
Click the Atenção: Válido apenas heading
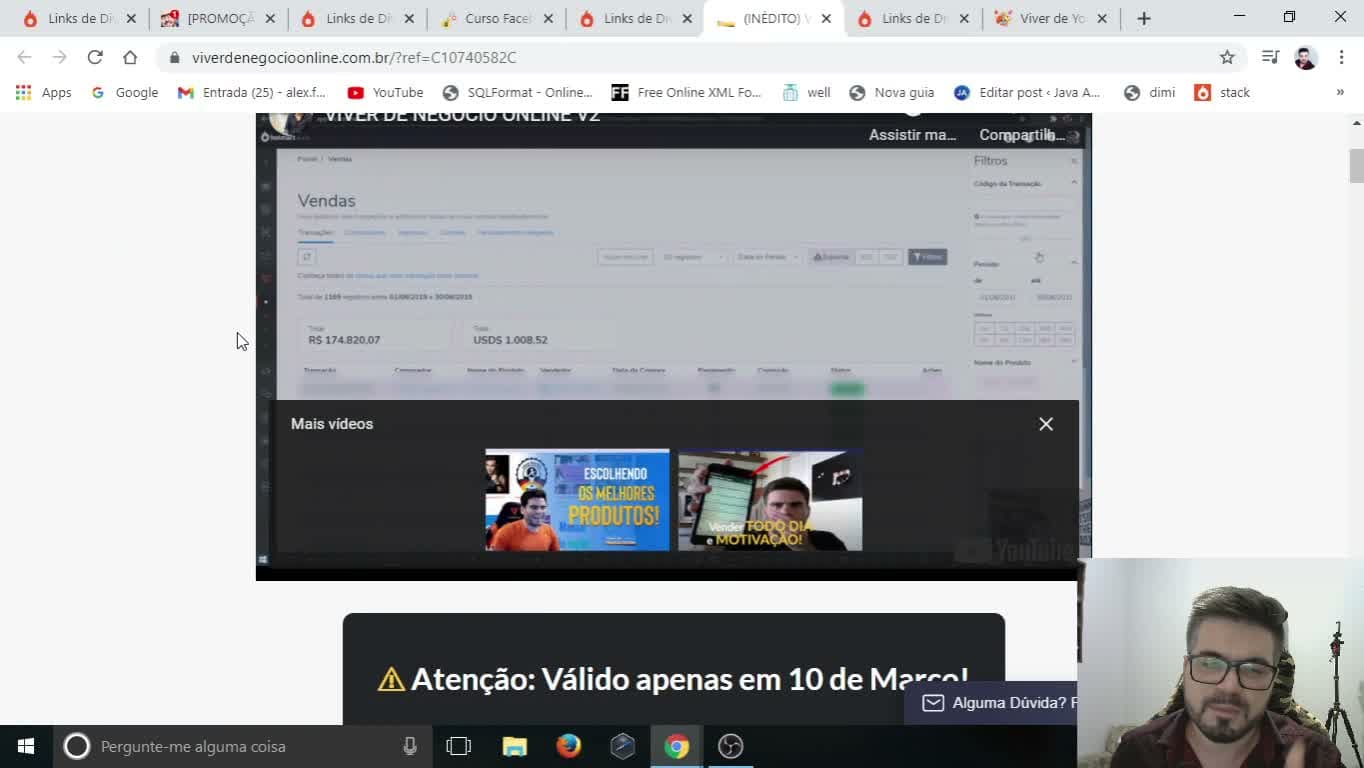point(673,679)
